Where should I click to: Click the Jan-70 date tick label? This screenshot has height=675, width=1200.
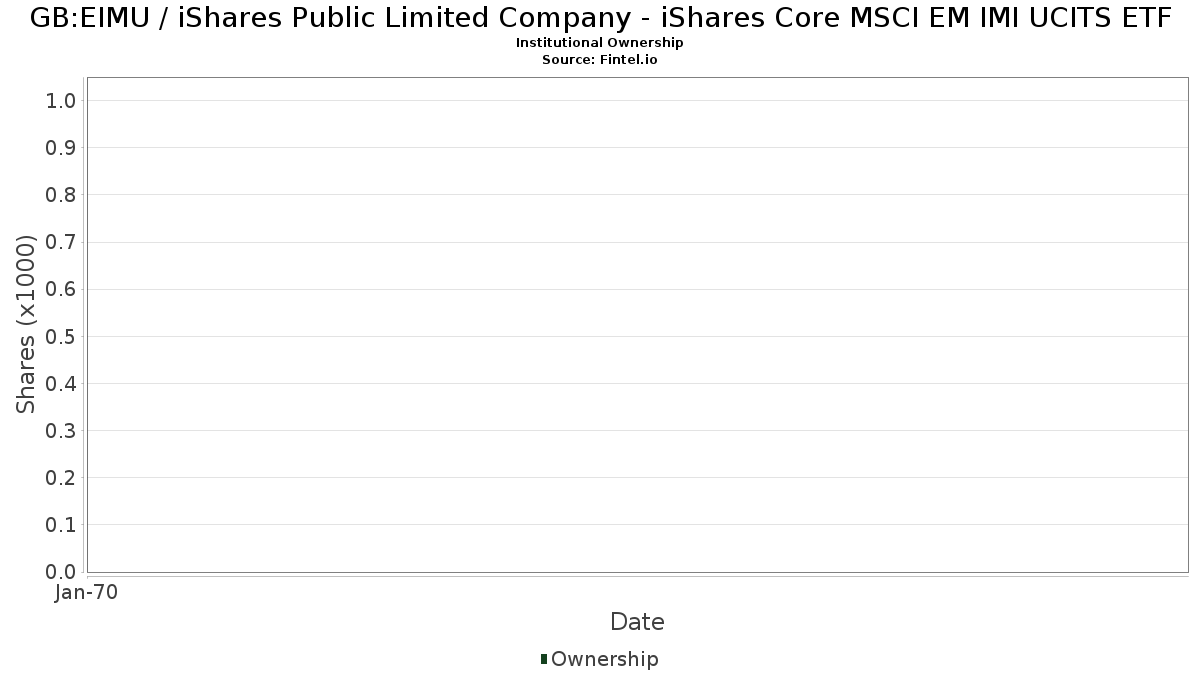[87, 592]
